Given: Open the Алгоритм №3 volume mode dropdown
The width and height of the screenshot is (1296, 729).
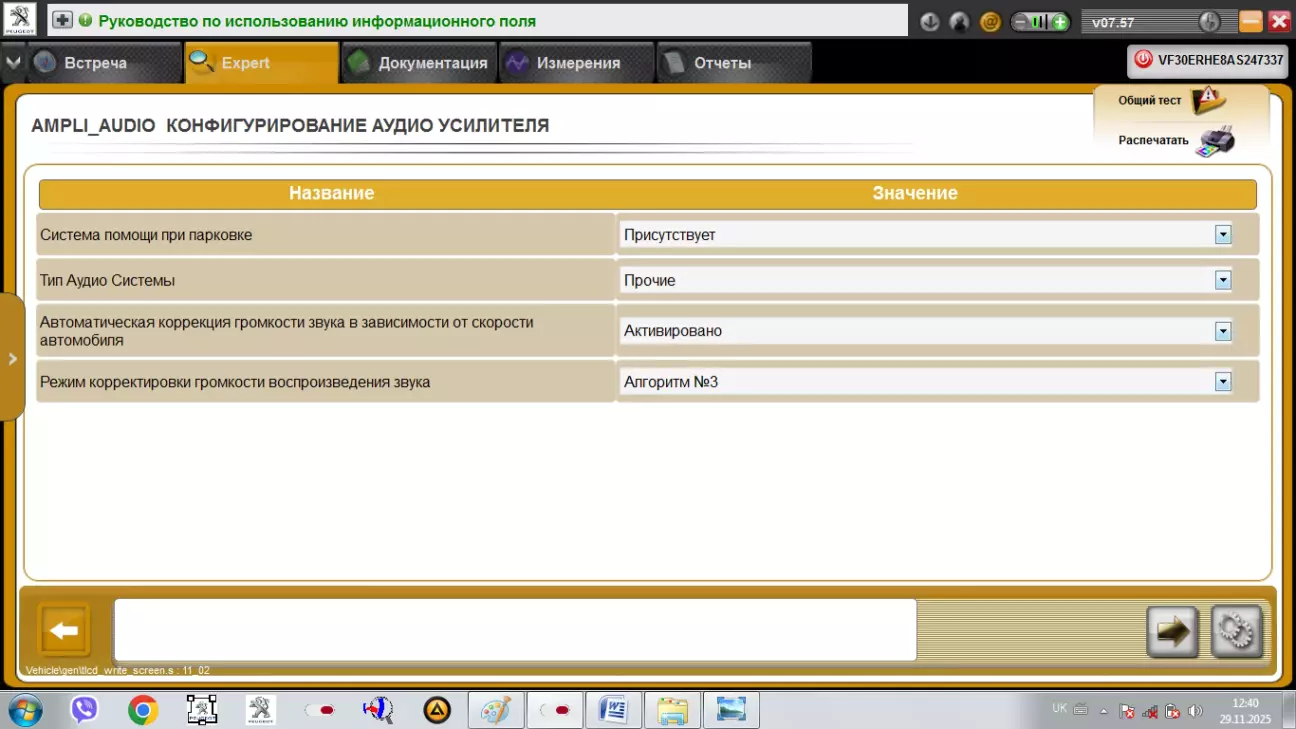Looking at the screenshot, I should point(1222,382).
